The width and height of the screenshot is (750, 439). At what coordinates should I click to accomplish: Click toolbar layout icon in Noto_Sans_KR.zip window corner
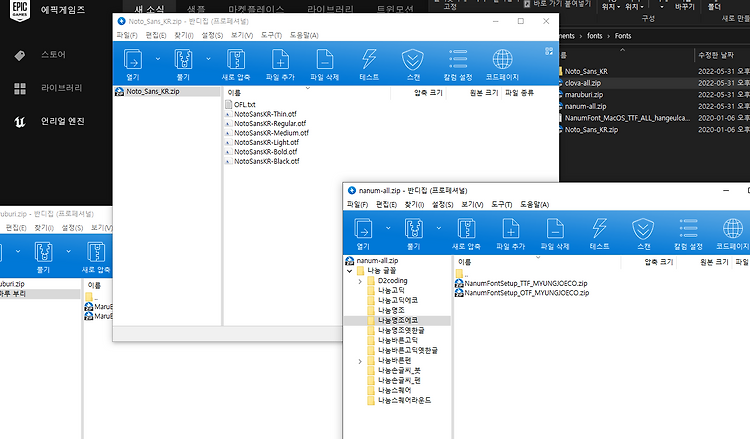(549, 51)
